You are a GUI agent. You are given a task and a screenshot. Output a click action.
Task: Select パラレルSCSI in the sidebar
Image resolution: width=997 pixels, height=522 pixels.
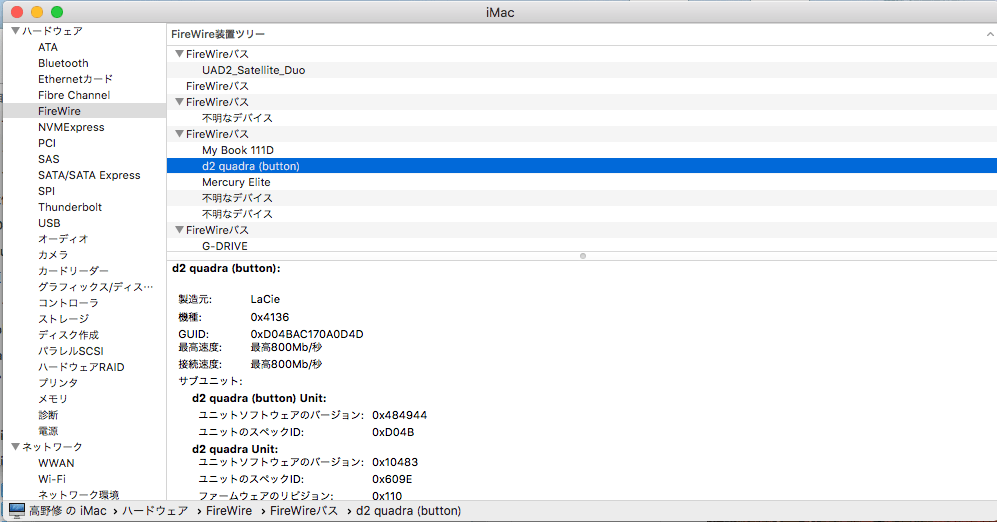click(x=71, y=351)
